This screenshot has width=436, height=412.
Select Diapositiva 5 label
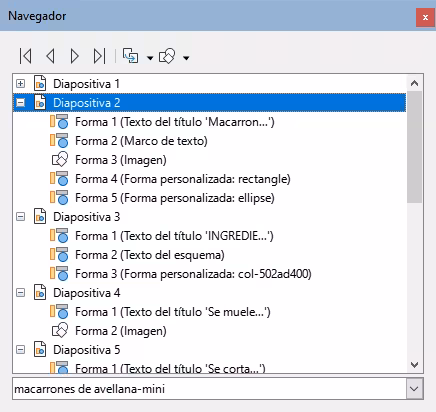[87, 350]
